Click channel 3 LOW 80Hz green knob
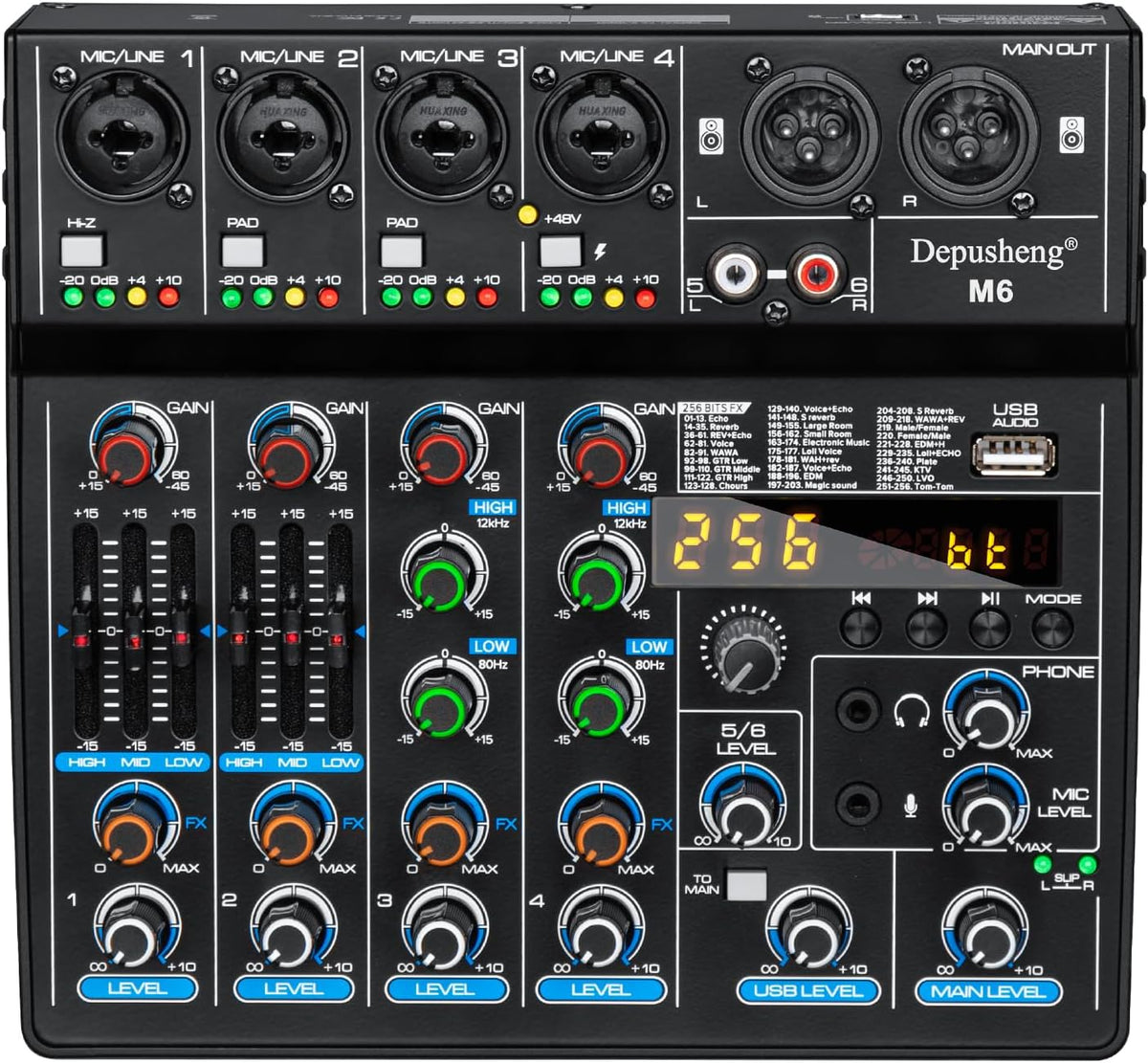 (440, 706)
